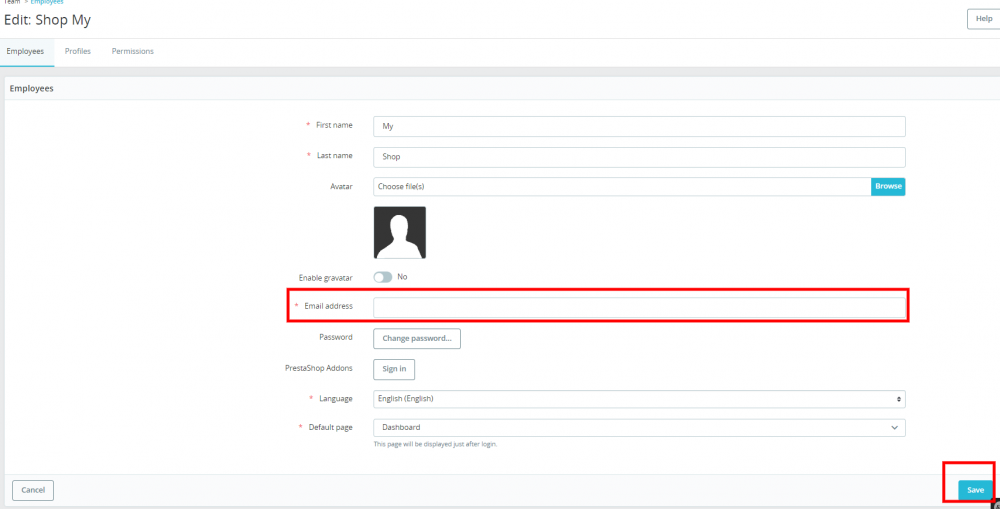
Task: Click the Choose file(s) avatar field
Action: [622, 186]
